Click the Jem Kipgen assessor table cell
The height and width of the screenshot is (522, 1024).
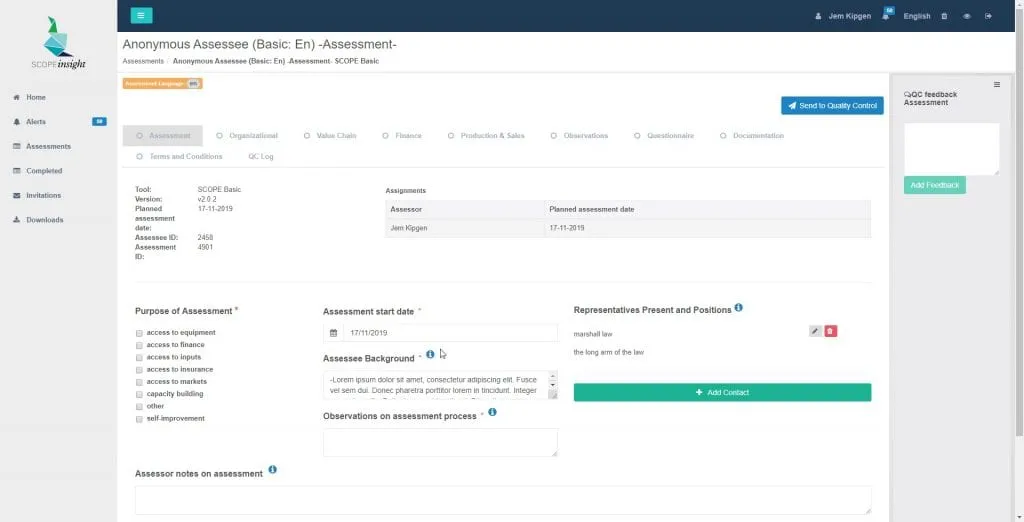[465, 228]
